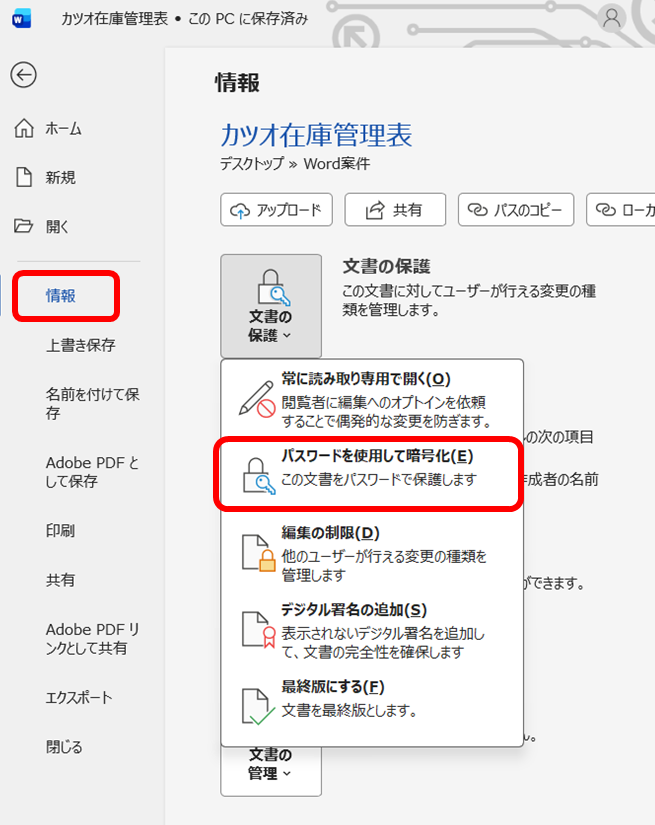Image resolution: width=655 pixels, height=825 pixels.
Task: Expand the 文書の管理 dropdown button
Action: (x=271, y=764)
